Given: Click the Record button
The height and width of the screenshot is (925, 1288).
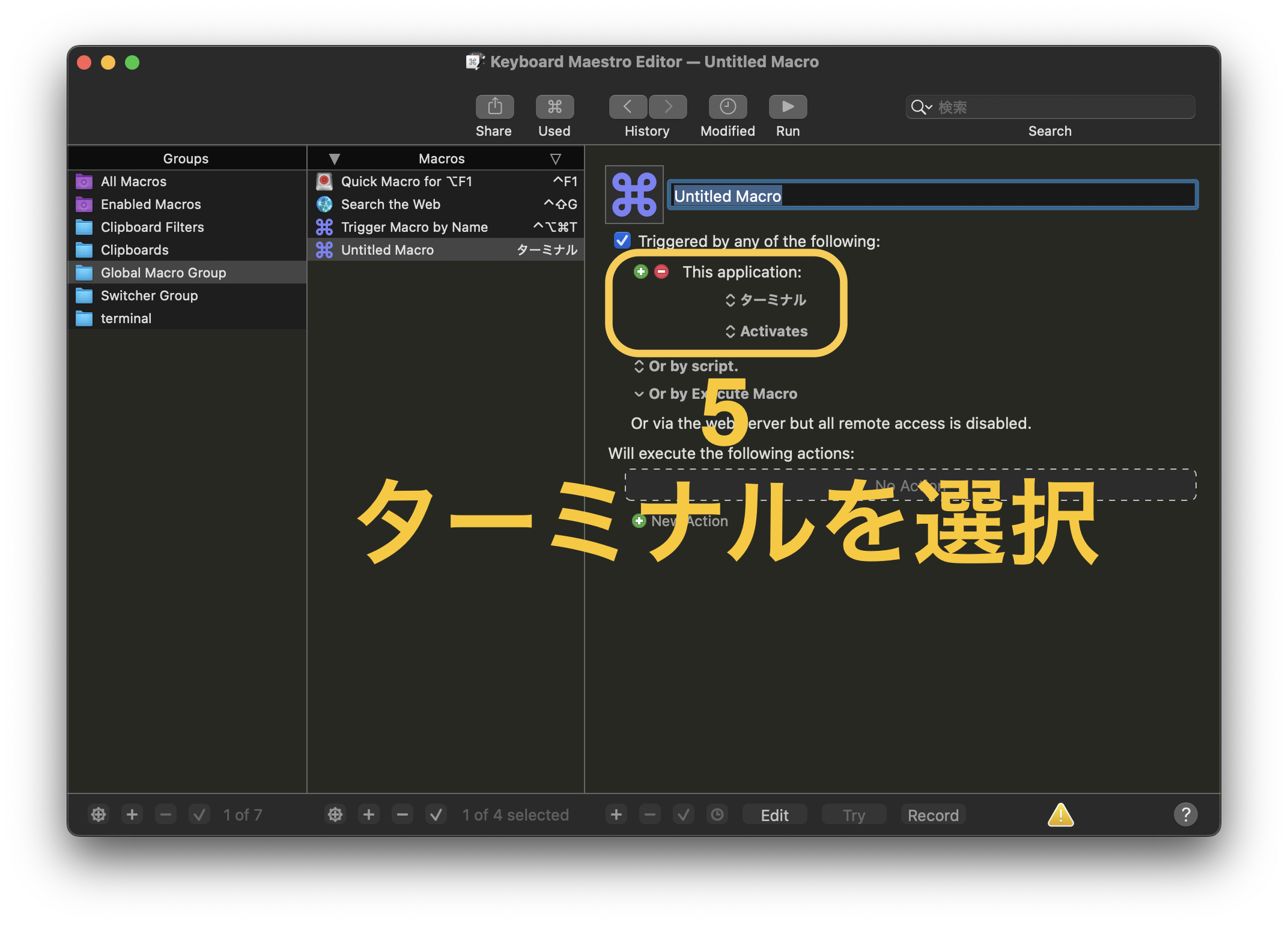Looking at the screenshot, I should [x=932, y=815].
